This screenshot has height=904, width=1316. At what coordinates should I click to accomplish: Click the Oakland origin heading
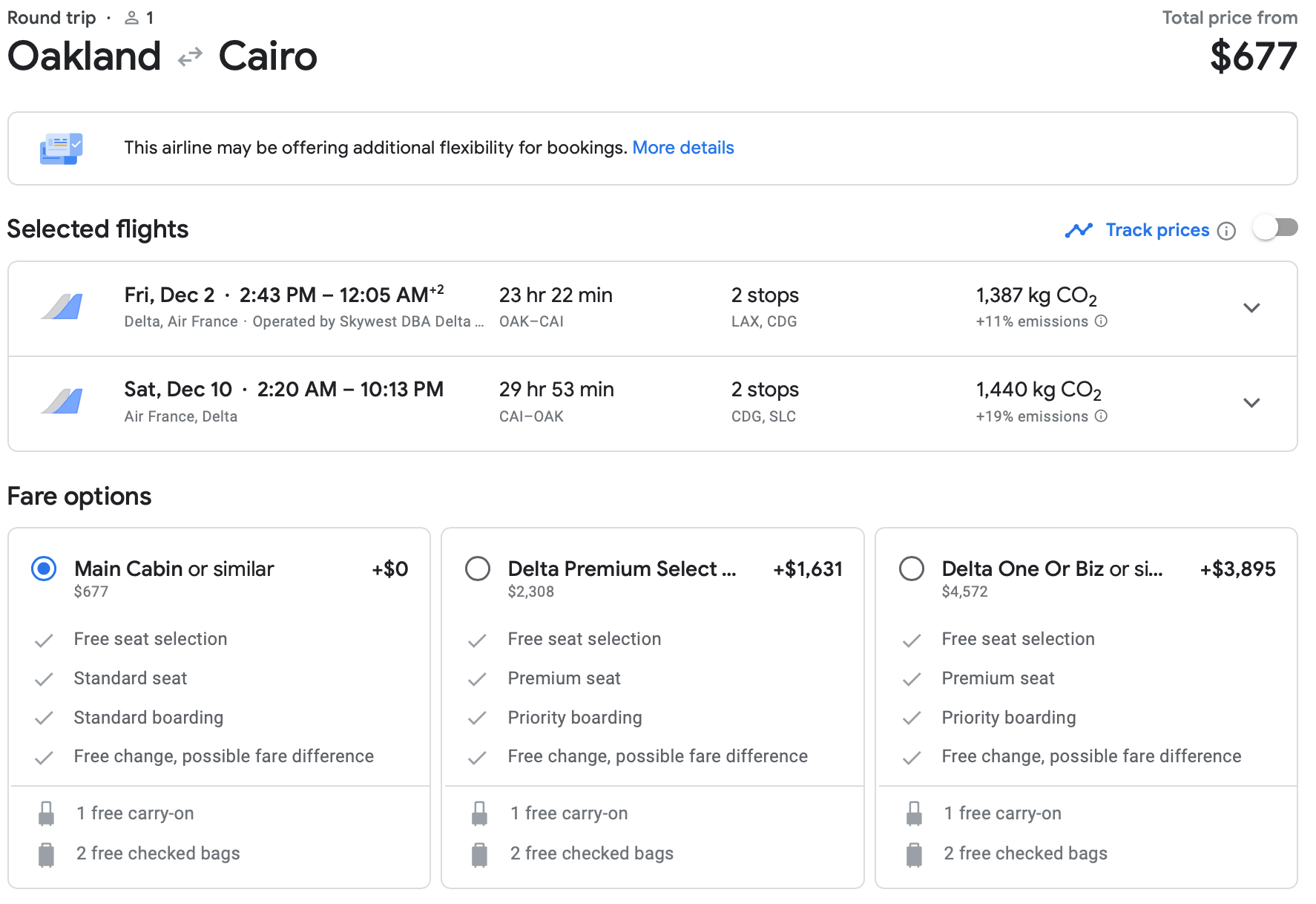[x=85, y=56]
